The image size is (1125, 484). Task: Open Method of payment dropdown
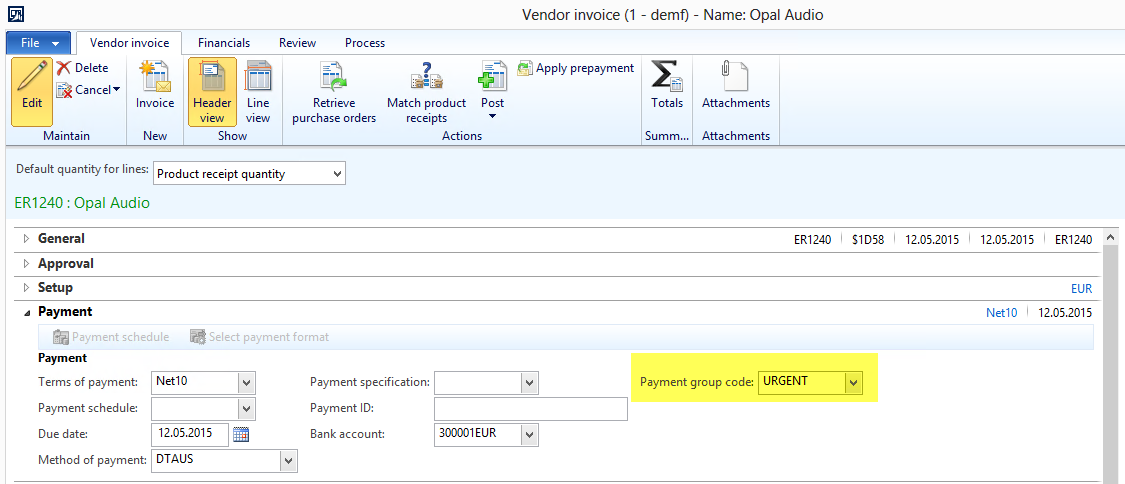(x=289, y=461)
